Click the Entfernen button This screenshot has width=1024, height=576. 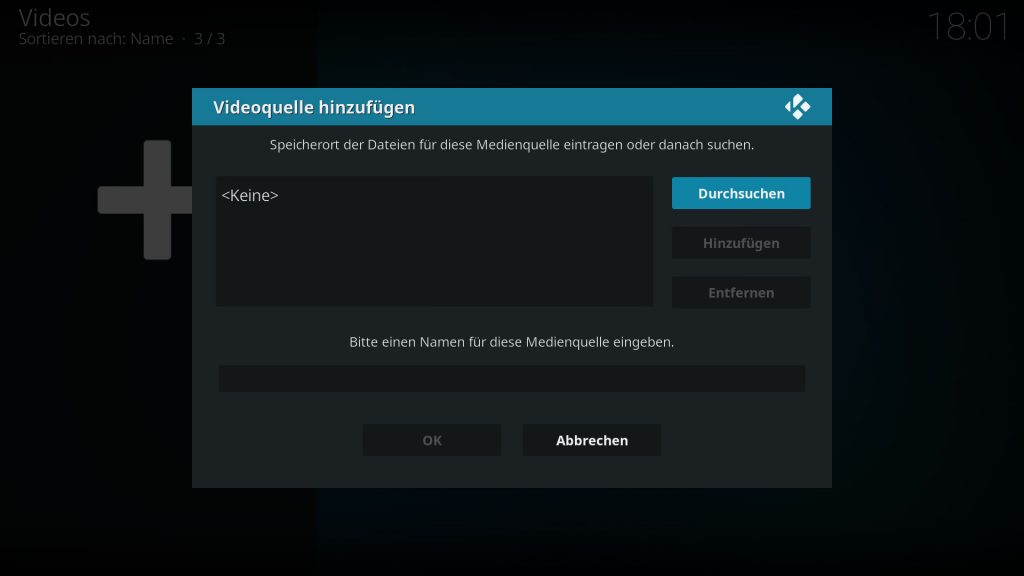point(741,293)
